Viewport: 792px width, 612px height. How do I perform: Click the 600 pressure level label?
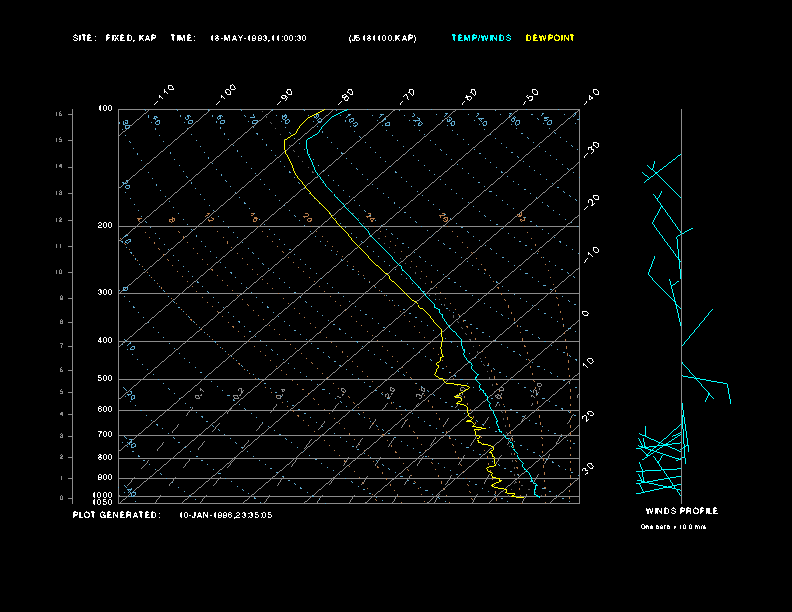coord(105,410)
